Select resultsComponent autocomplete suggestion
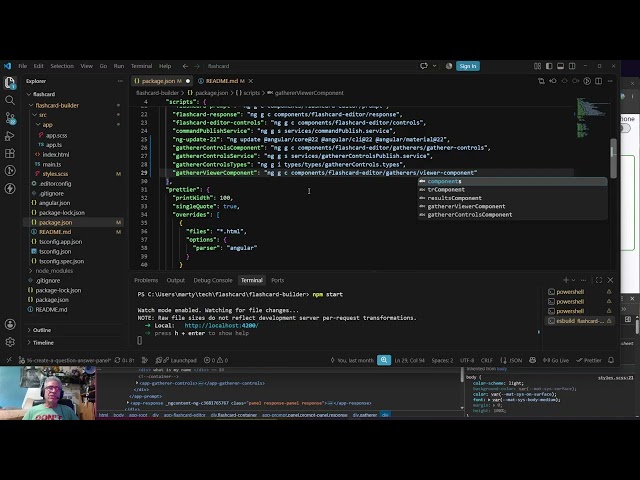Screen dimensions: 640x480 click(x=512, y=198)
